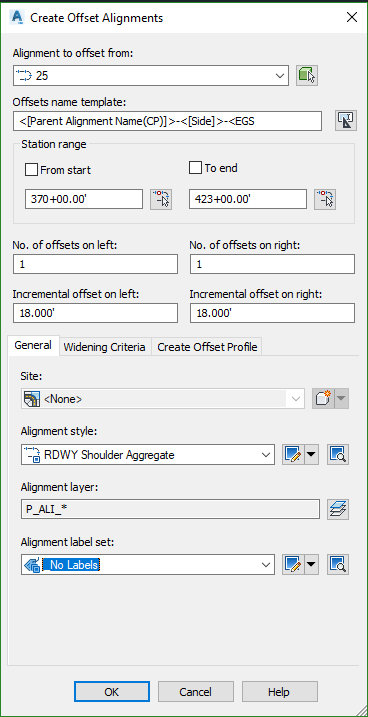
Task: Switch to the Create Offset Profile tab
Action: pos(207,347)
